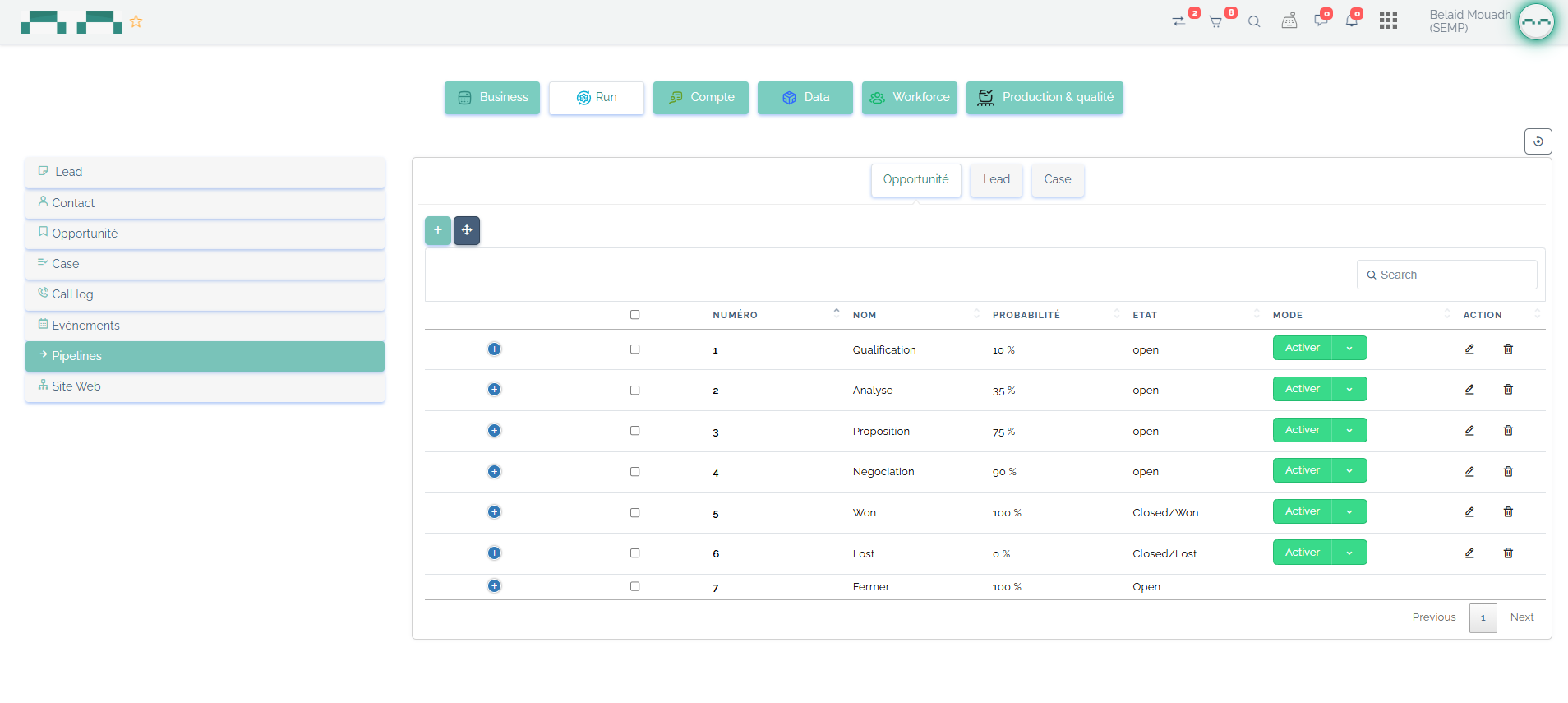The width and height of the screenshot is (1568, 703).
Task: Click the Search field above the table
Action: point(1446,275)
